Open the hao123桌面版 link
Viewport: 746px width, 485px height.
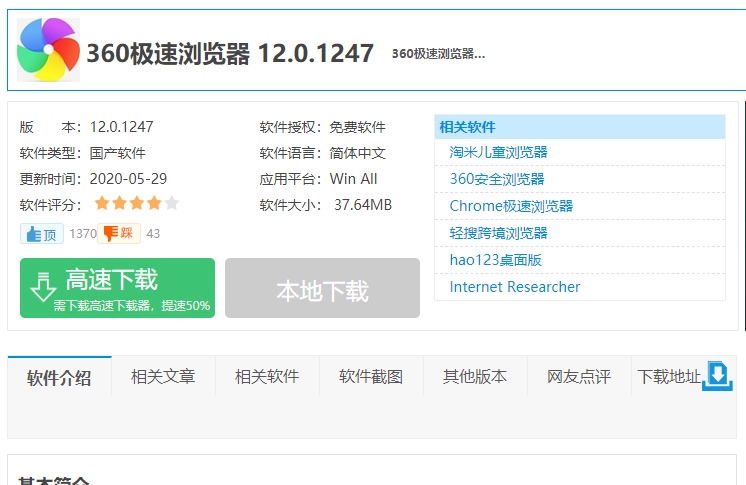(495, 260)
